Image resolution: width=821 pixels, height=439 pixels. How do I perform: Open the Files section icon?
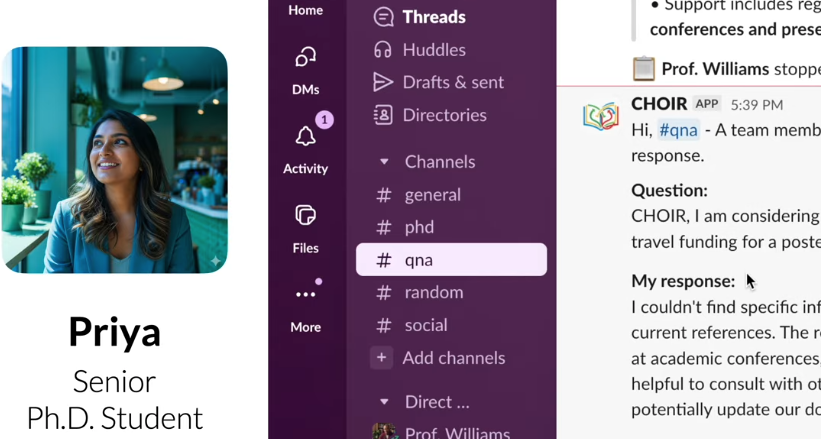coord(306,216)
